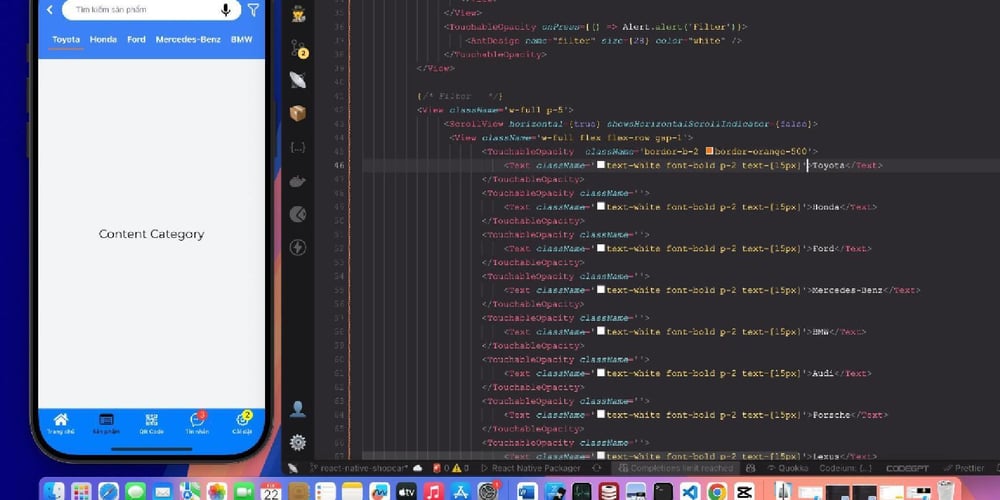This screenshot has height=500, width=1000.
Task: Tap the back arrow in the simulator header
Action: [50, 10]
